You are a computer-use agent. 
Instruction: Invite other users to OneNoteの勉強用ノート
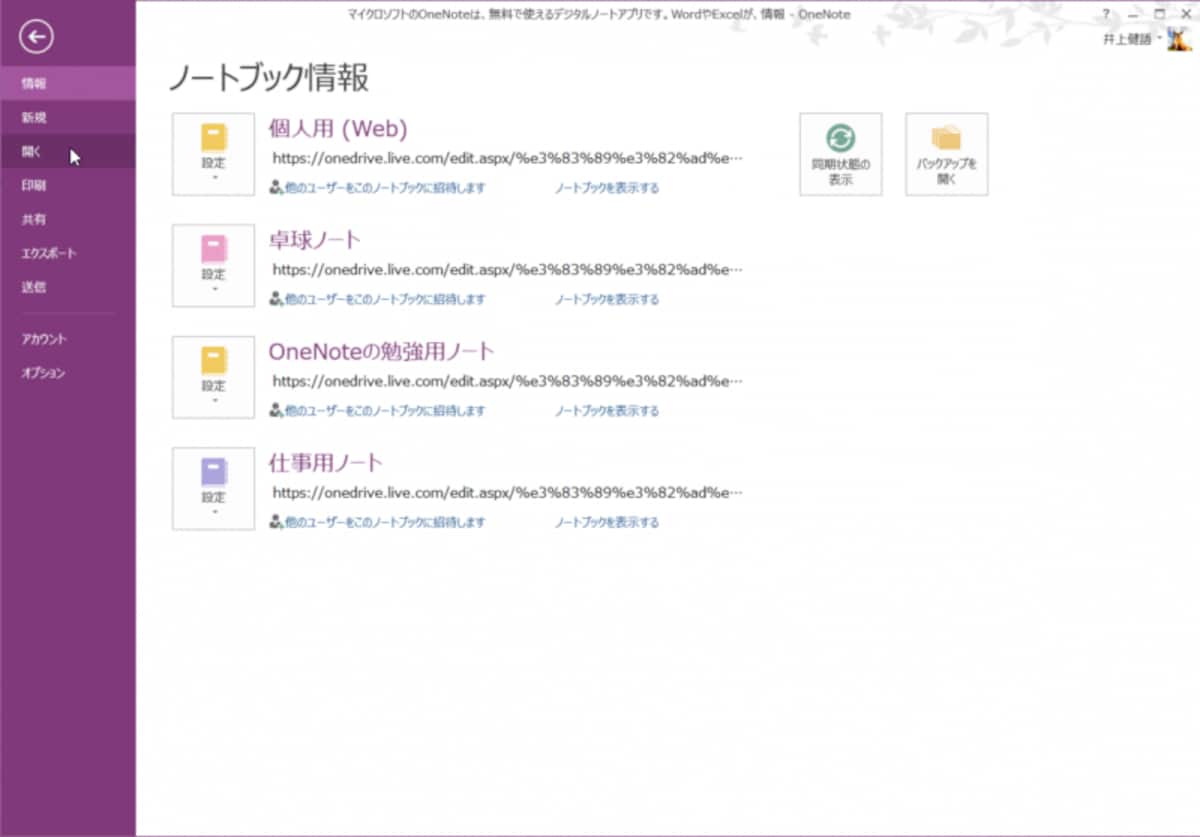tap(377, 411)
